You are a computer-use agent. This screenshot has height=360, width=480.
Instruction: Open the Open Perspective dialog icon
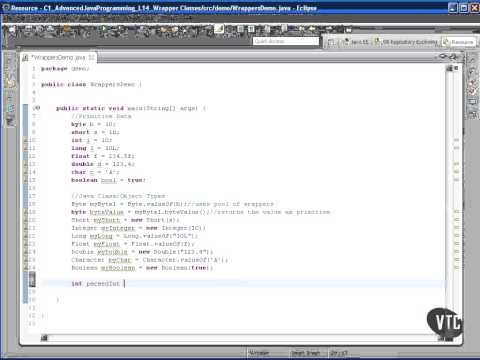331,42
